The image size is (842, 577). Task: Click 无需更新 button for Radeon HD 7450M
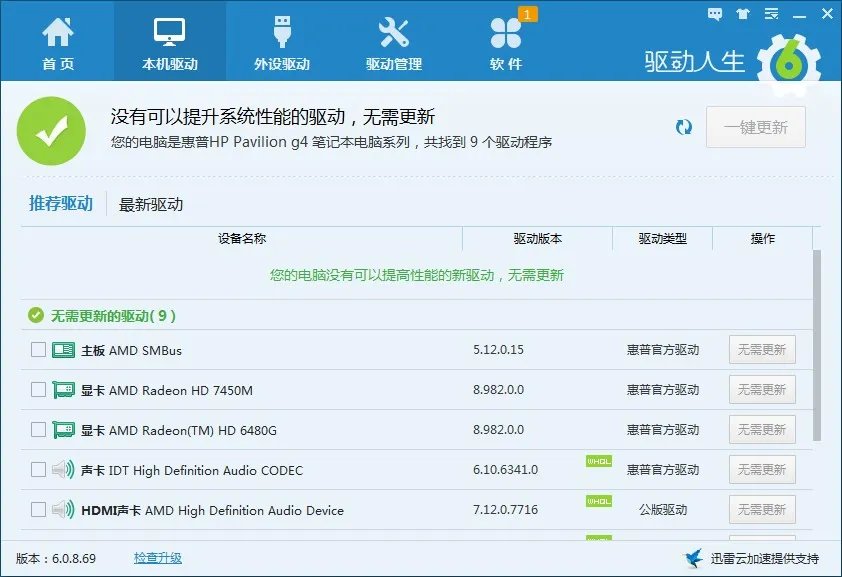pos(762,390)
